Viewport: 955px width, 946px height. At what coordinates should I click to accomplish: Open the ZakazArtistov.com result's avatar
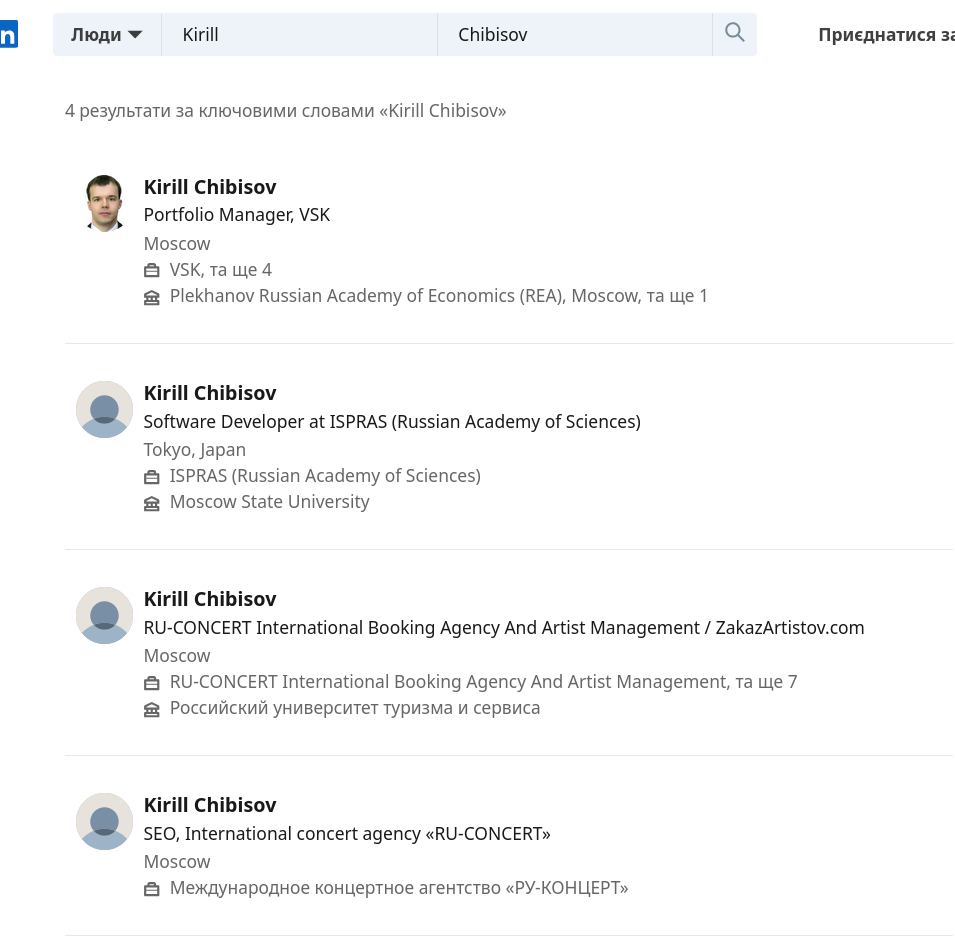click(104, 615)
